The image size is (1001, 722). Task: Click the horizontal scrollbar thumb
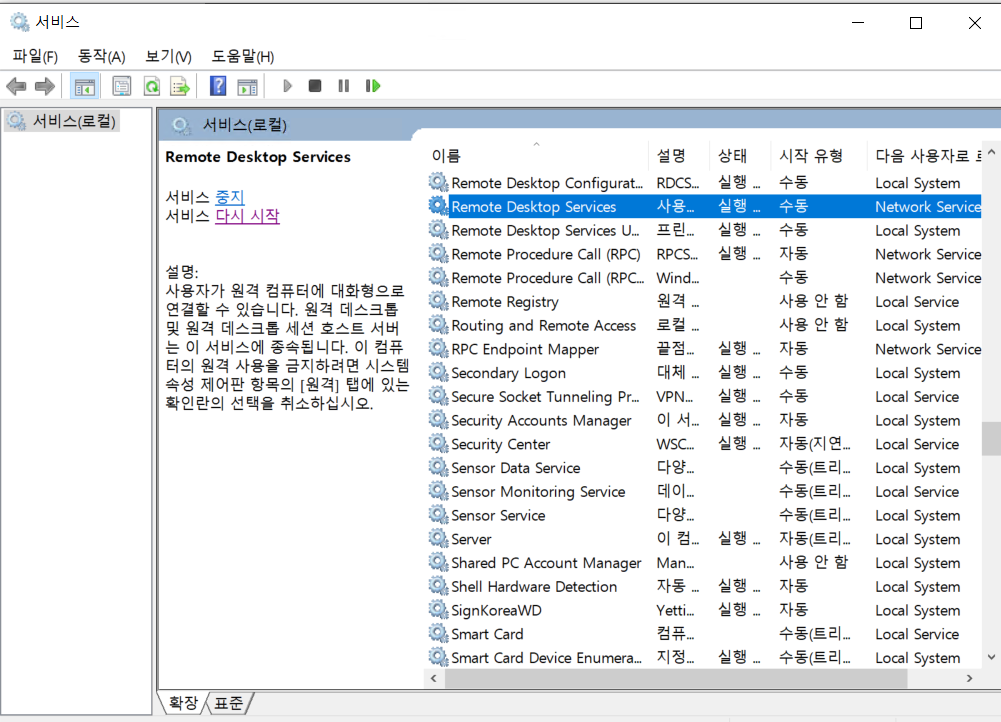676,678
